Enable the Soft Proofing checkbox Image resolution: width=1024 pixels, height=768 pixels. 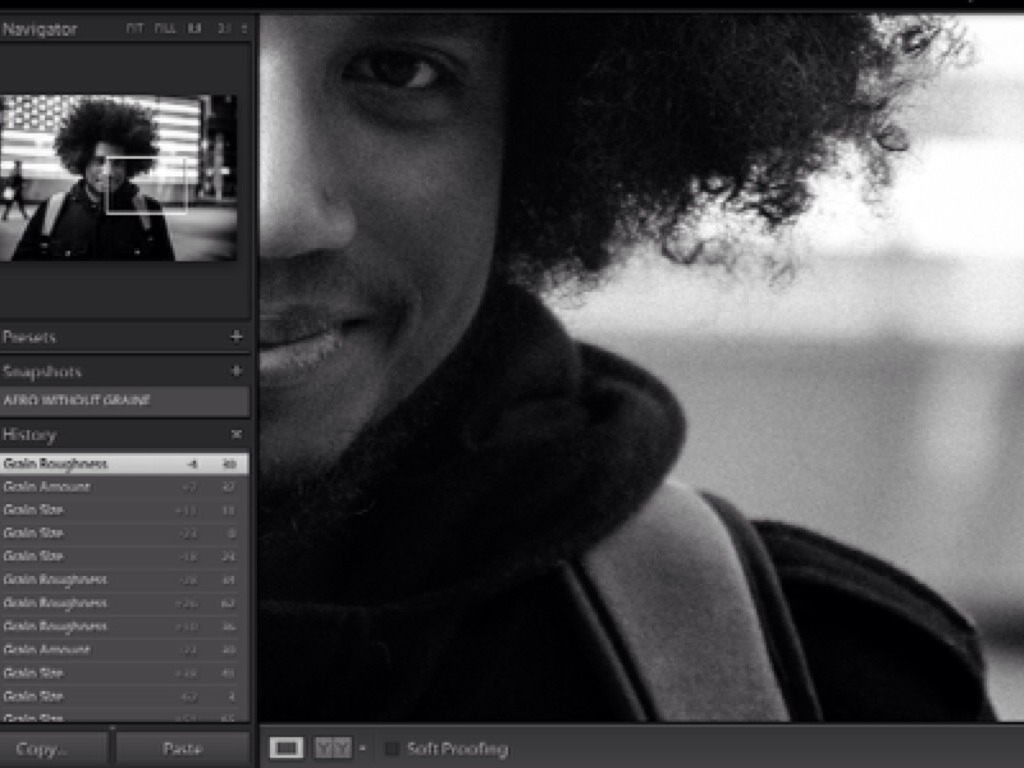point(392,749)
